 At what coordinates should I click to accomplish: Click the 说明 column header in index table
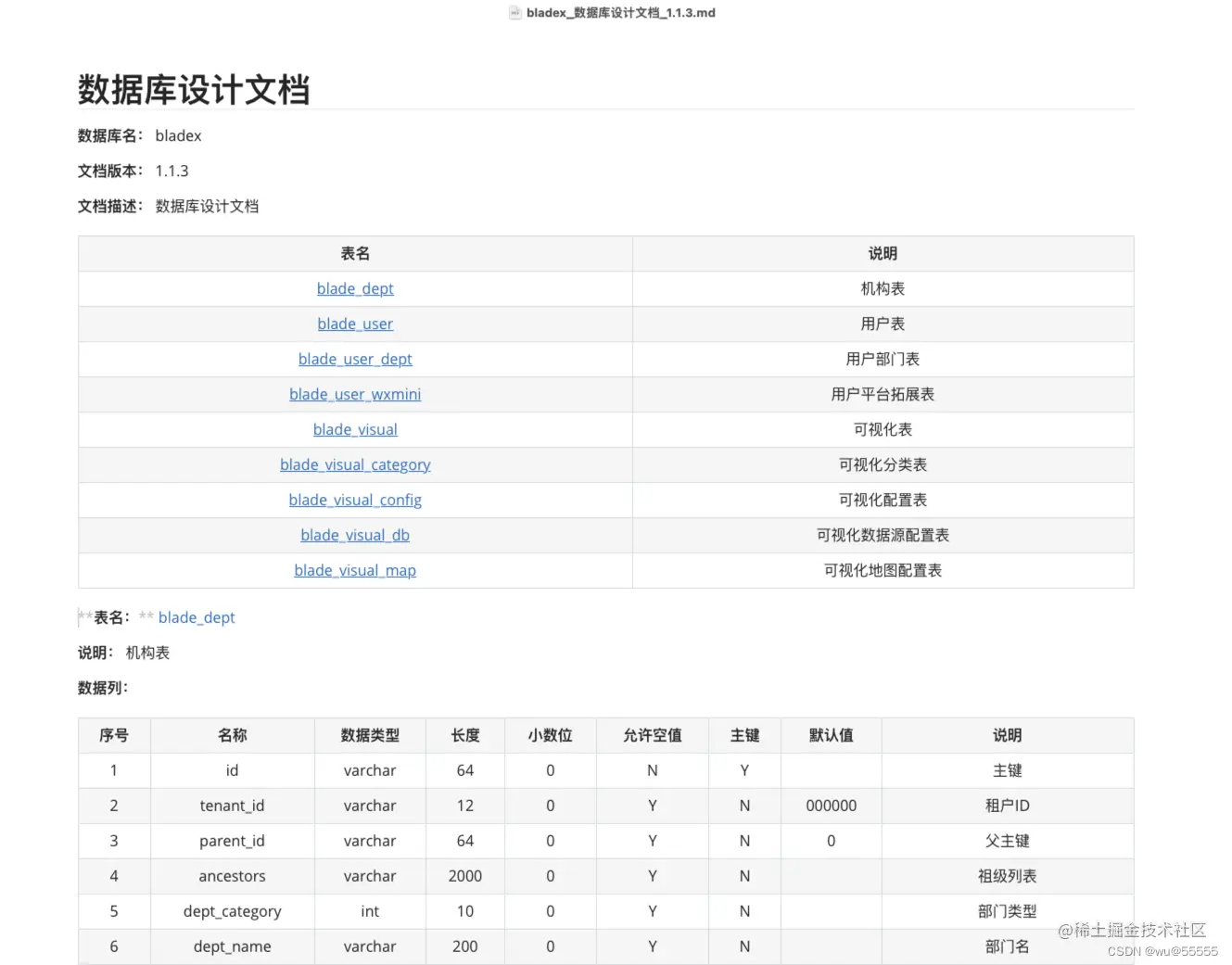(883, 253)
